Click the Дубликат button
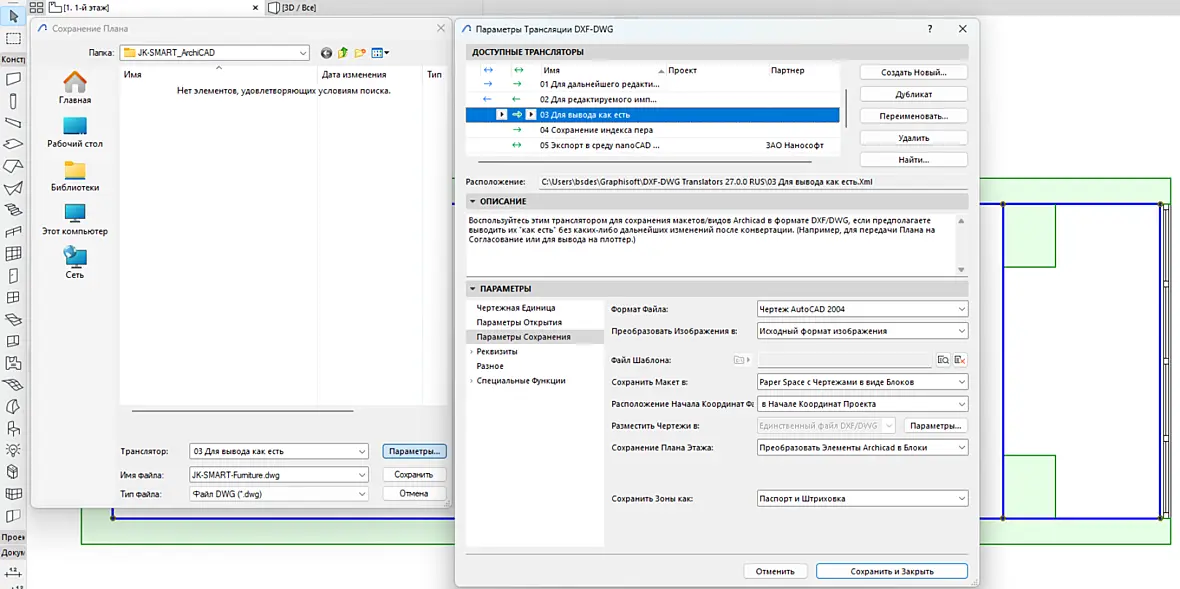 point(914,95)
